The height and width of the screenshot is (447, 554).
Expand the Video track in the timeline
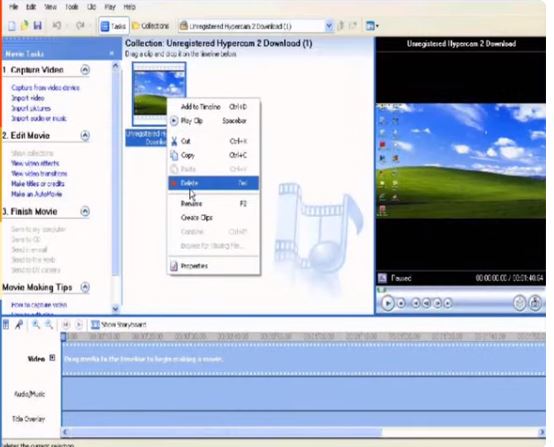coord(52,358)
